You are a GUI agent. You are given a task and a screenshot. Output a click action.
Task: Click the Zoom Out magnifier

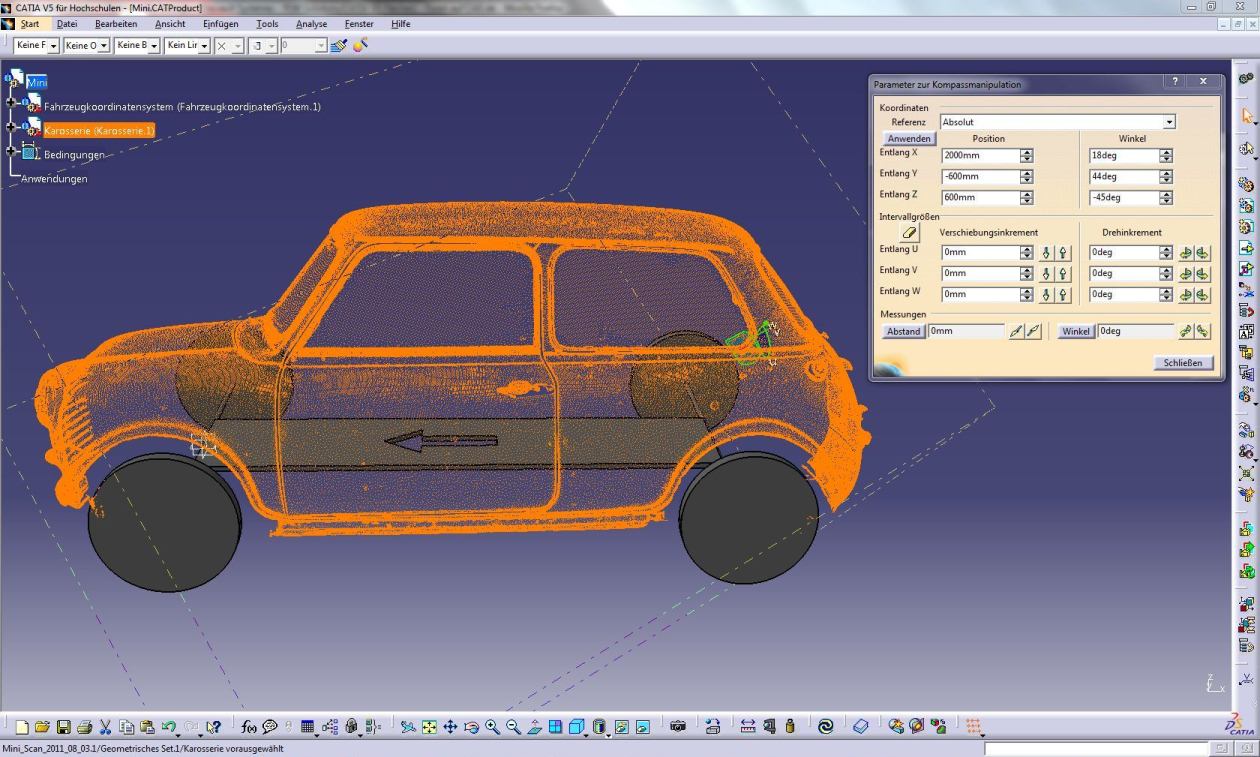click(x=513, y=727)
